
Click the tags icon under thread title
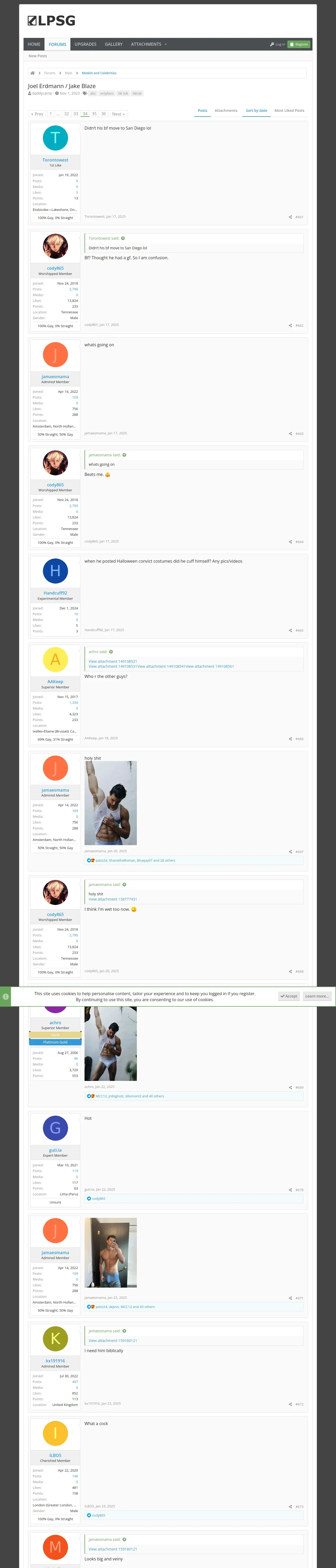tap(85, 93)
